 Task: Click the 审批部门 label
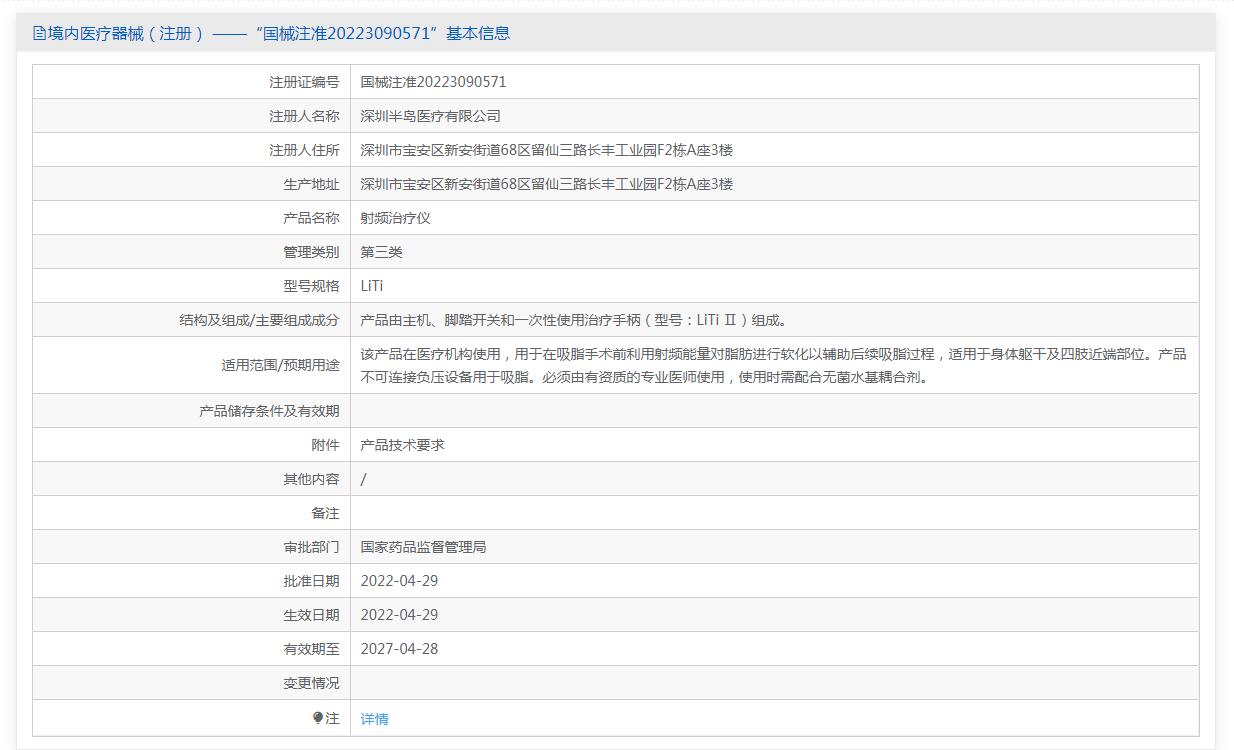[x=311, y=547]
